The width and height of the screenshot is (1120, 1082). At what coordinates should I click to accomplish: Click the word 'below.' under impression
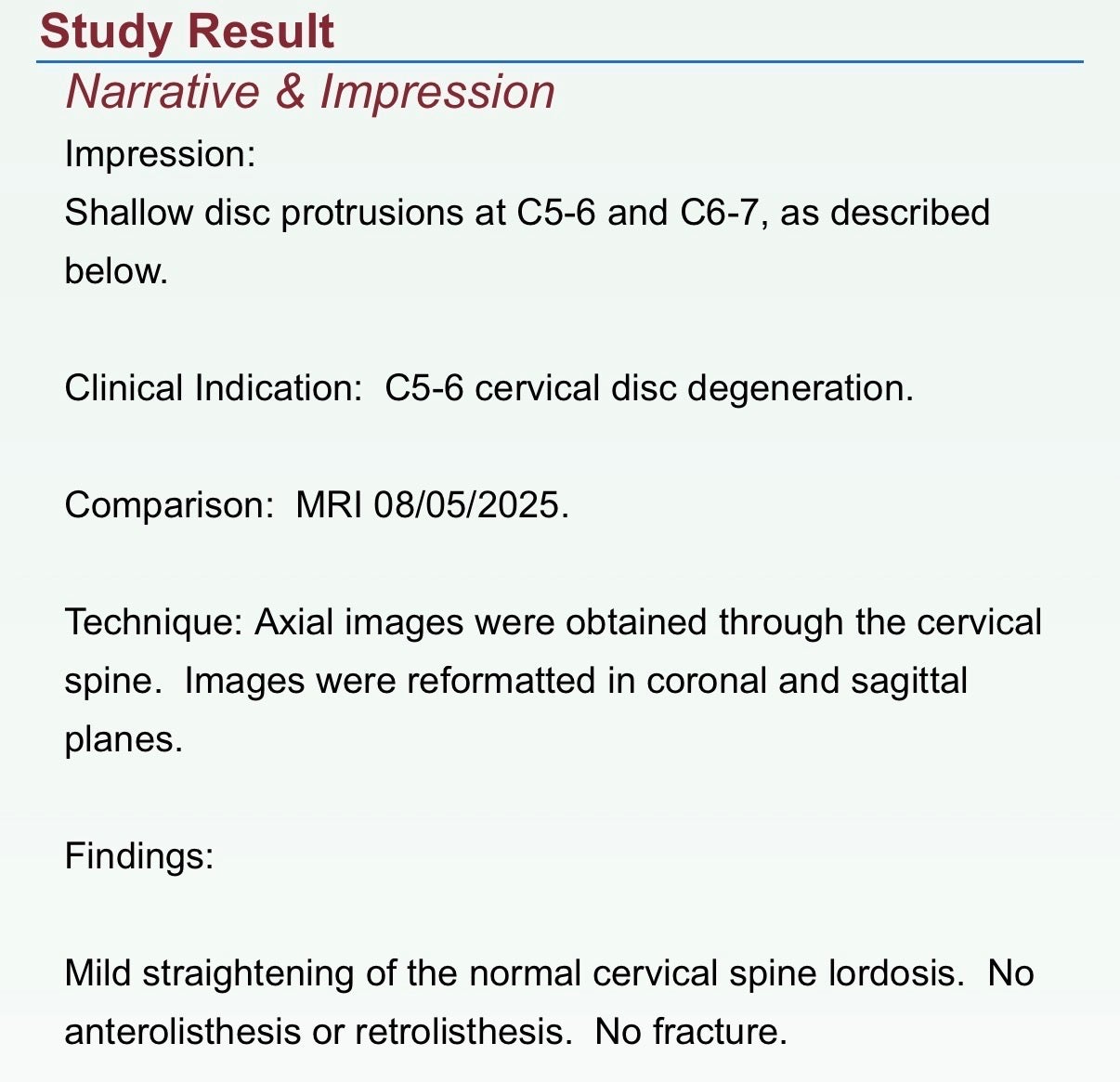pyautogui.click(x=116, y=271)
